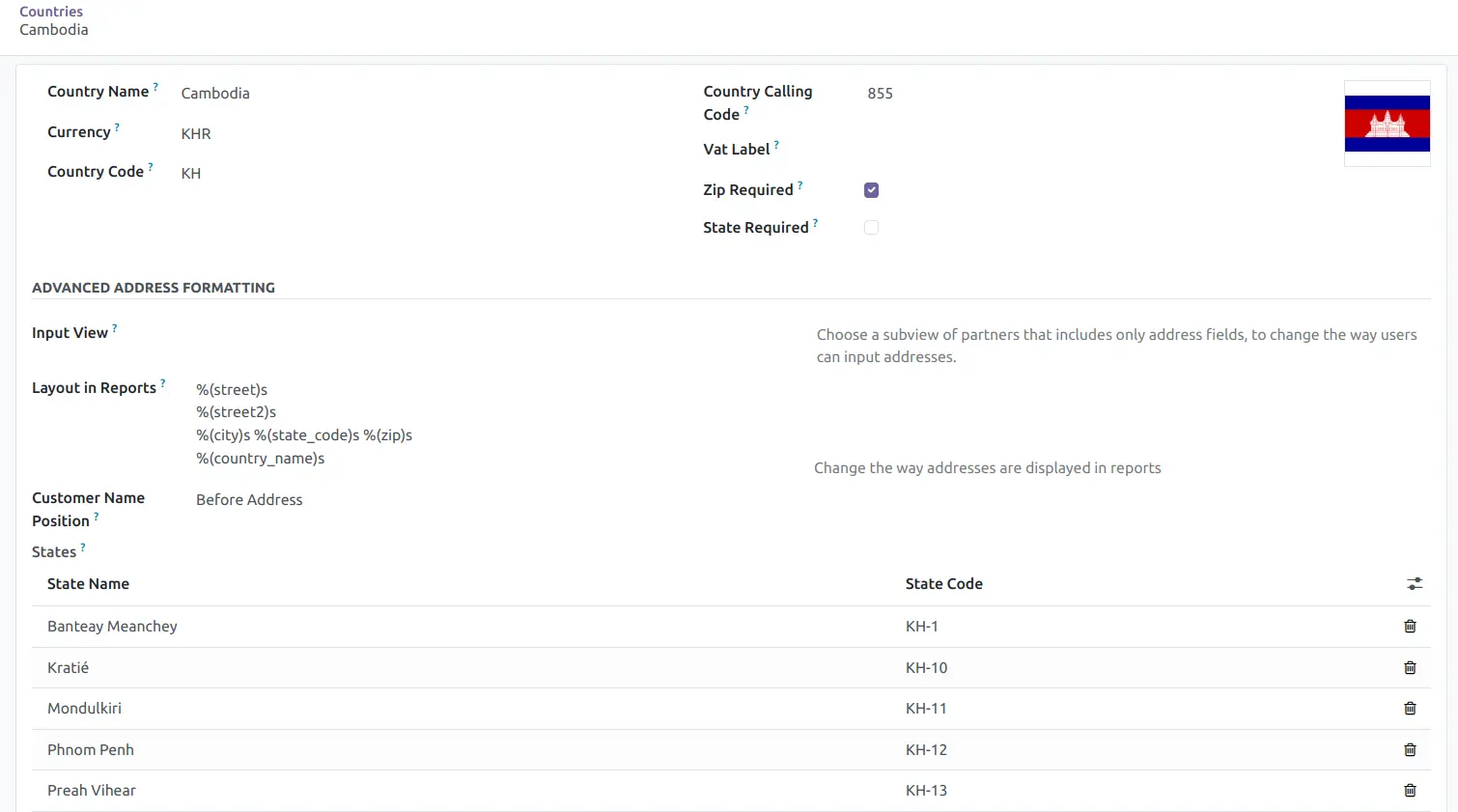The width and height of the screenshot is (1458, 812).
Task: Delete the Mondulkiri state row
Action: point(1410,709)
